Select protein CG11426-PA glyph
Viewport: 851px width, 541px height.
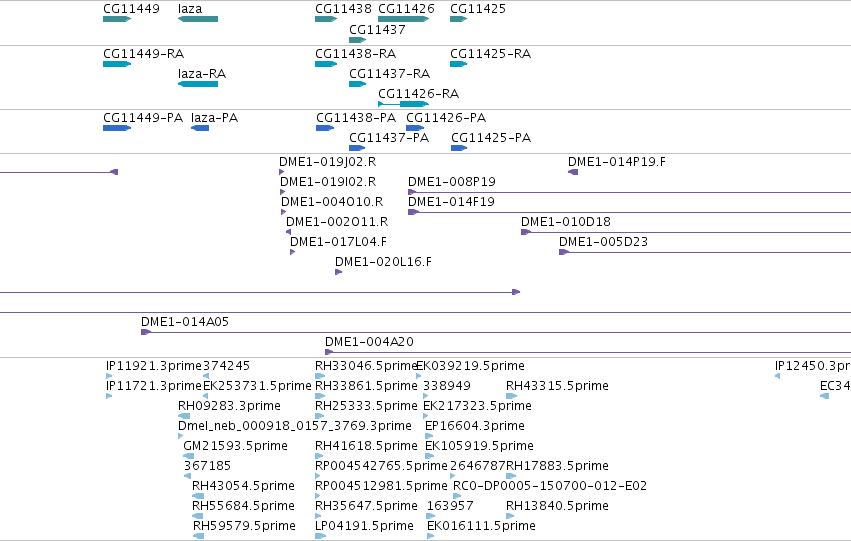pos(415,128)
